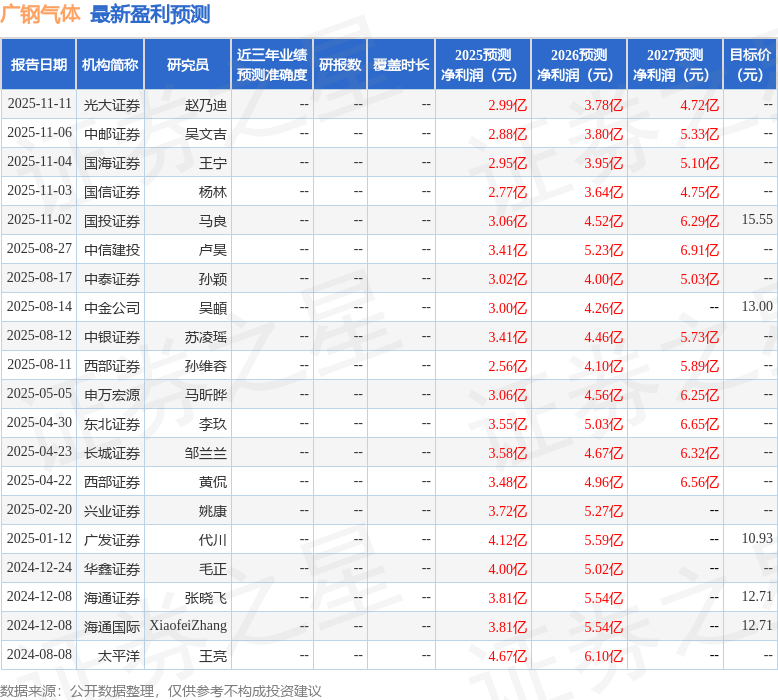Click the 研报数 column header

pos(340,64)
